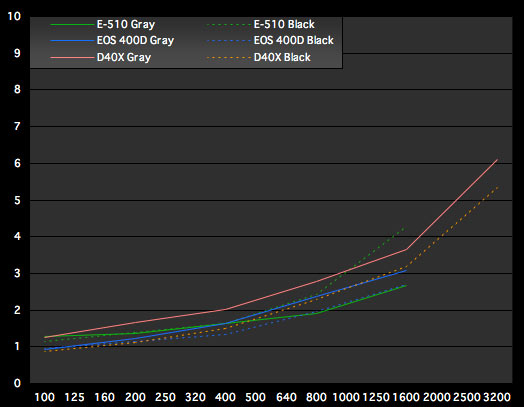Screen dimensions: 524x407
Task: Click the x-axis ISO label 1600
Action: point(406,397)
